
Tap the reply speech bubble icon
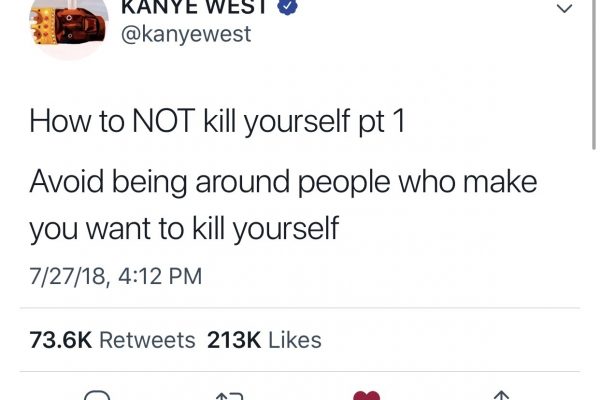pos(97,395)
